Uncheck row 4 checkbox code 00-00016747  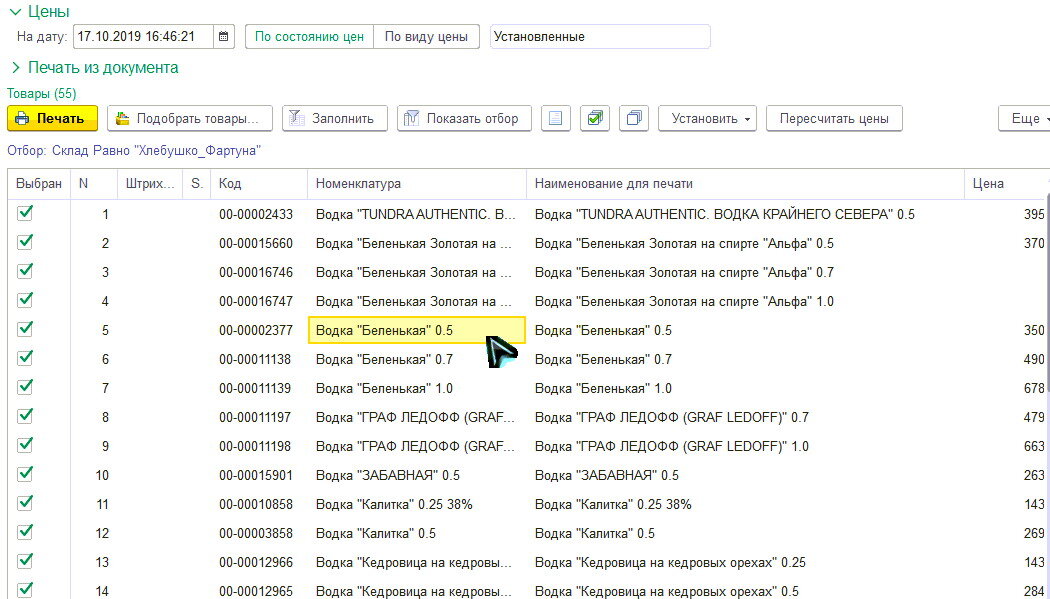[x=25, y=301]
